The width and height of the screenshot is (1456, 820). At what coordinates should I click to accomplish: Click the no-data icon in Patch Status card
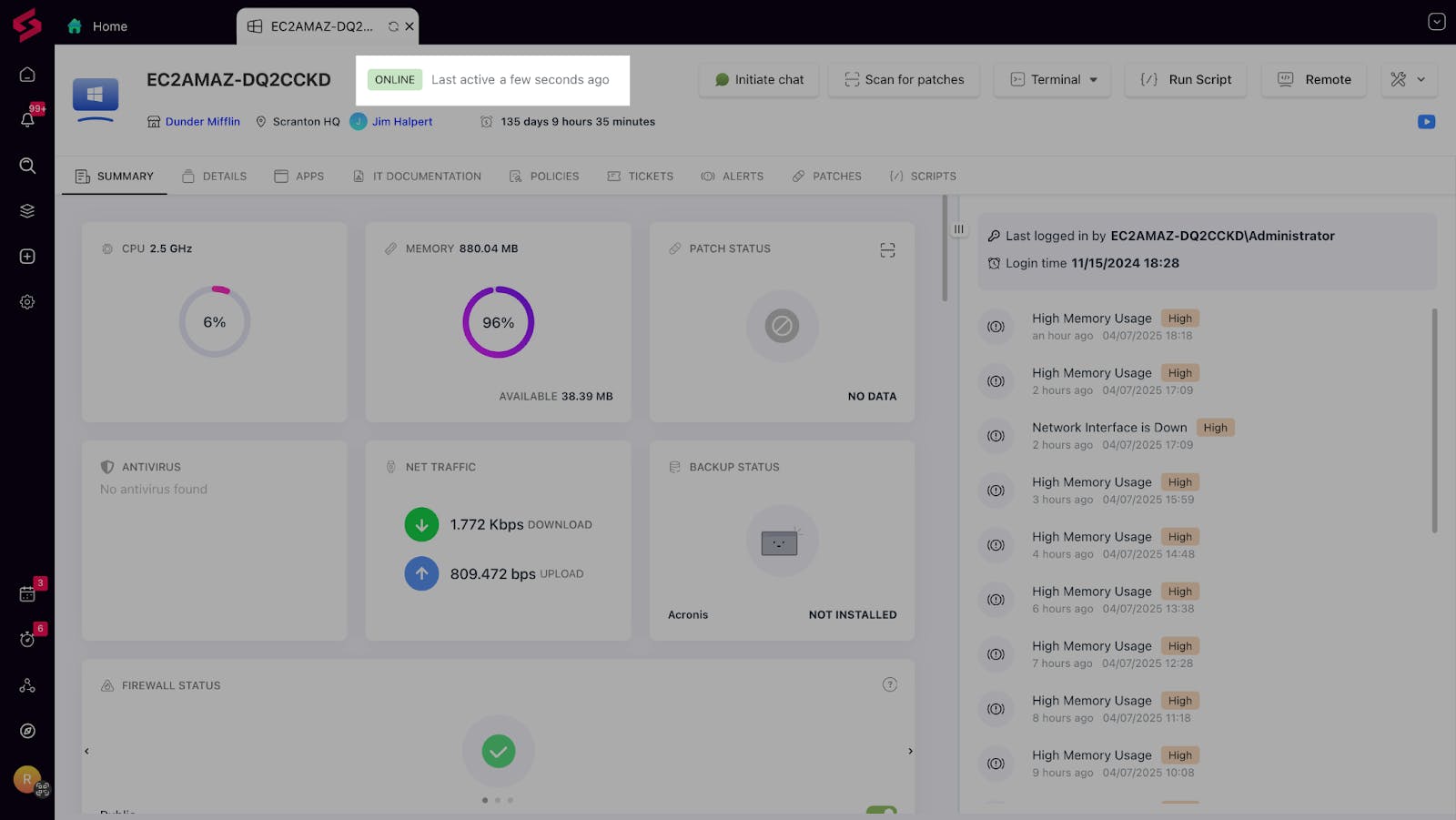[x=782, y=326]
